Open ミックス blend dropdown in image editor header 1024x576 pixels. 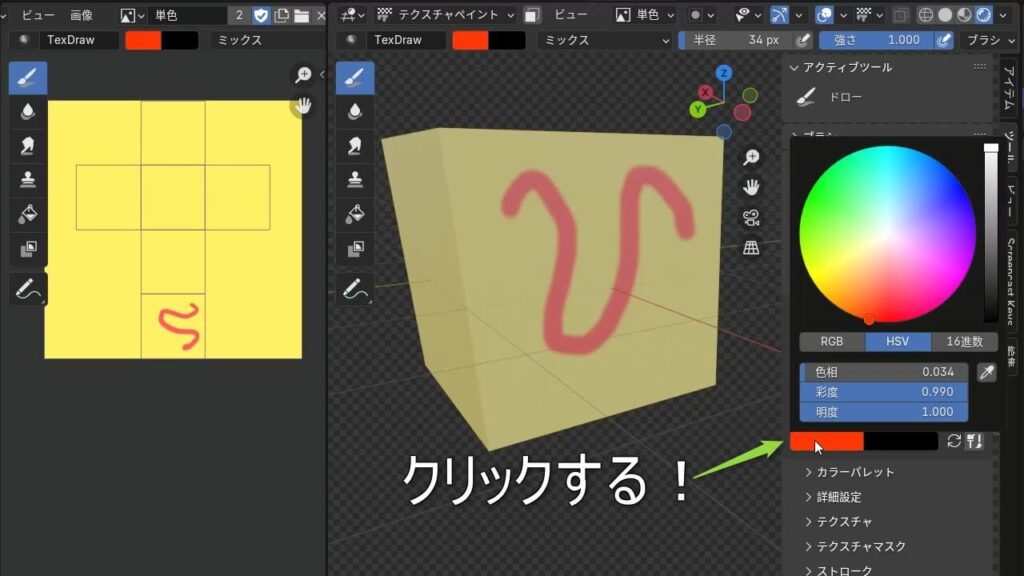[268, 40]
